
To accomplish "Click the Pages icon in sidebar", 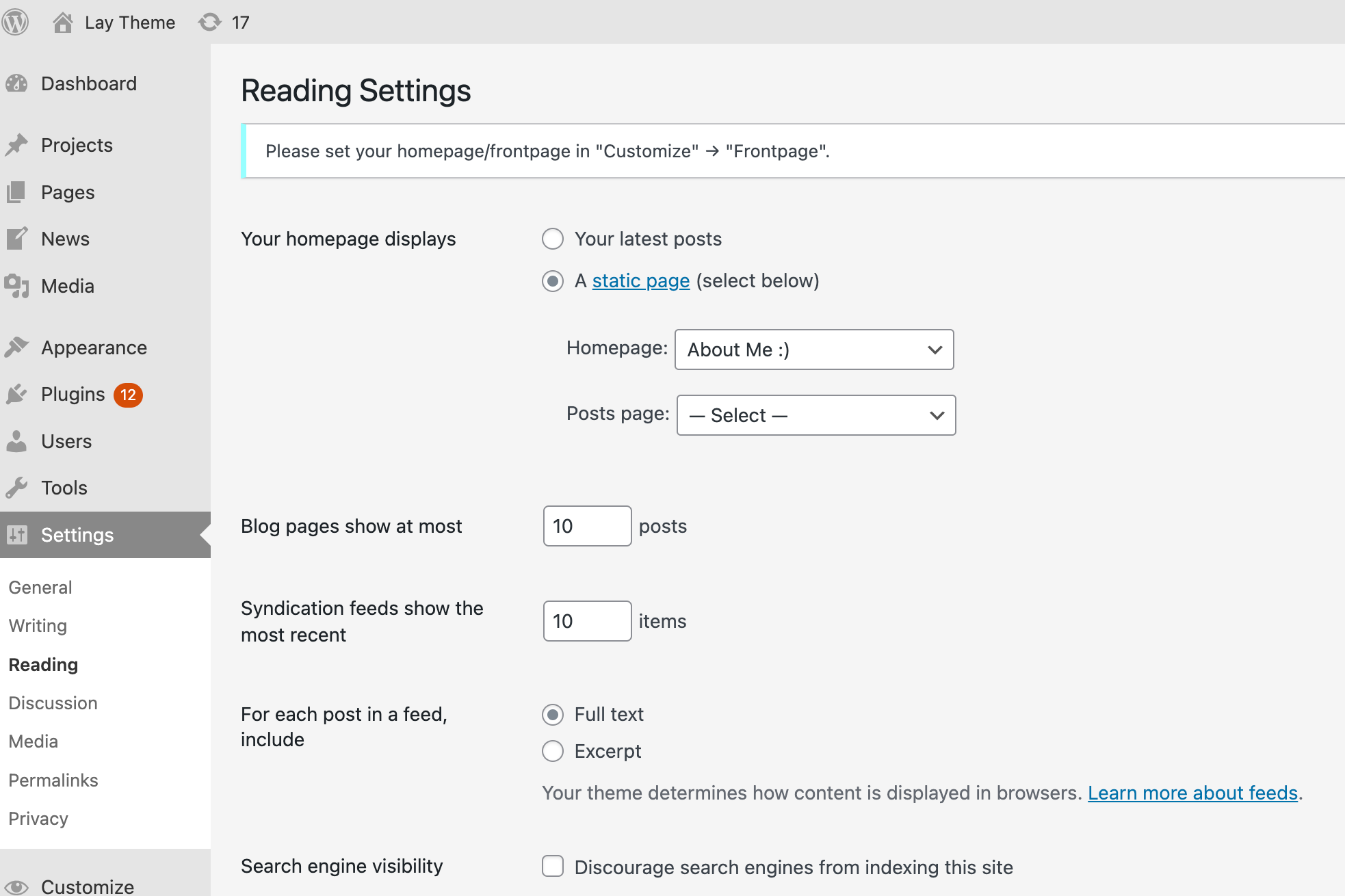I will pos(19,192).
